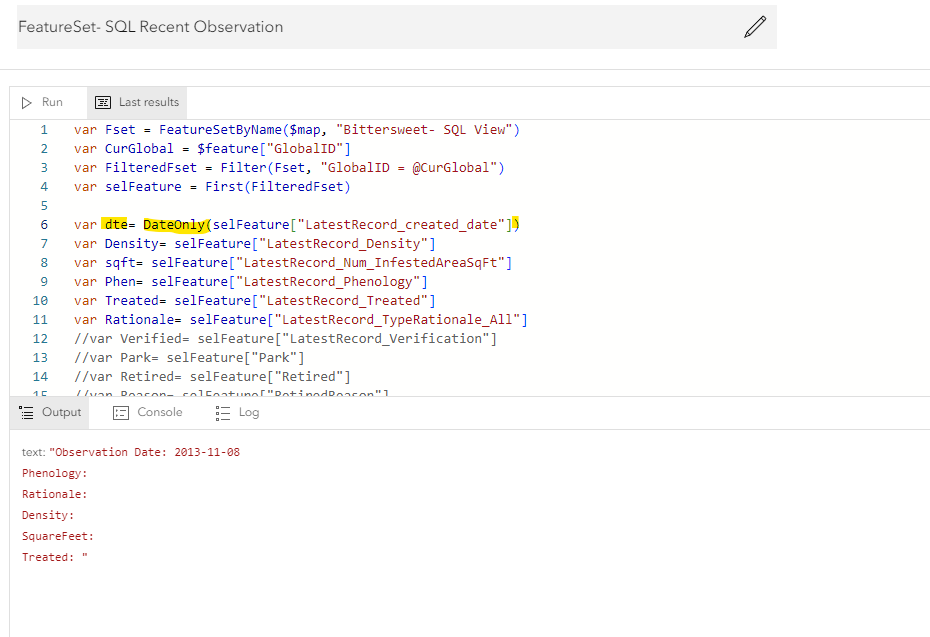
Task: Switch to the Output tab
Action: 51,412
